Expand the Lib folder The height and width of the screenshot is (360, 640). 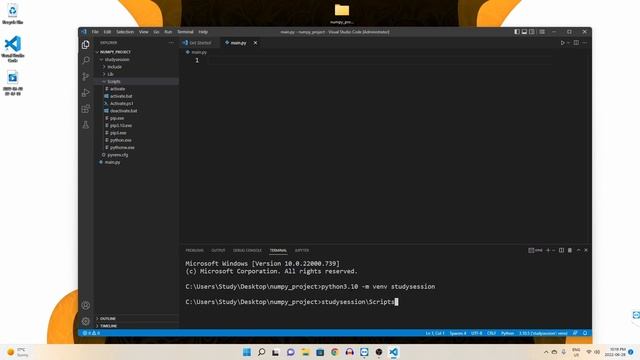coord(137,74)
